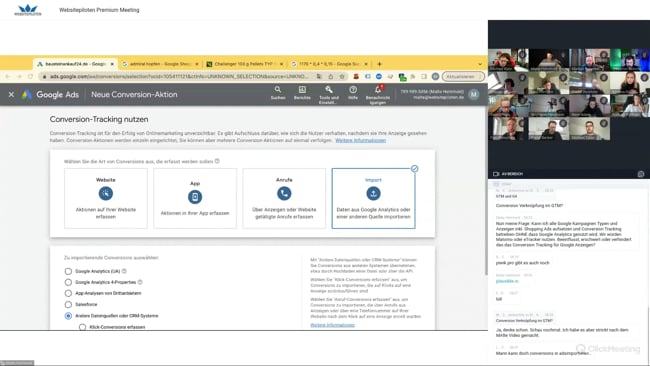Screen dimensions: 650x366
Task: Choose the Anrufe conversion type card
Action: (284, 198)
